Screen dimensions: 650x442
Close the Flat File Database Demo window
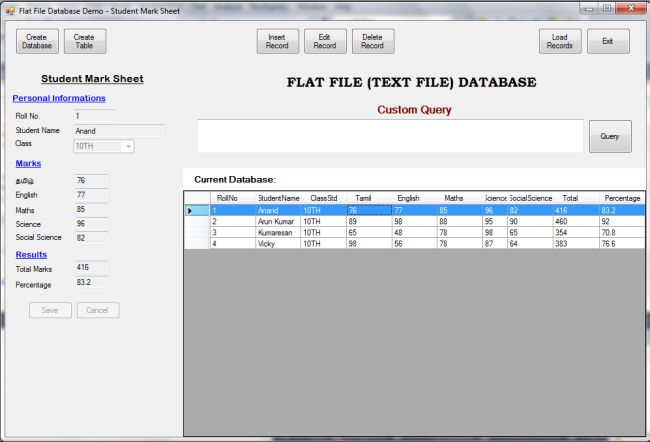631,8
